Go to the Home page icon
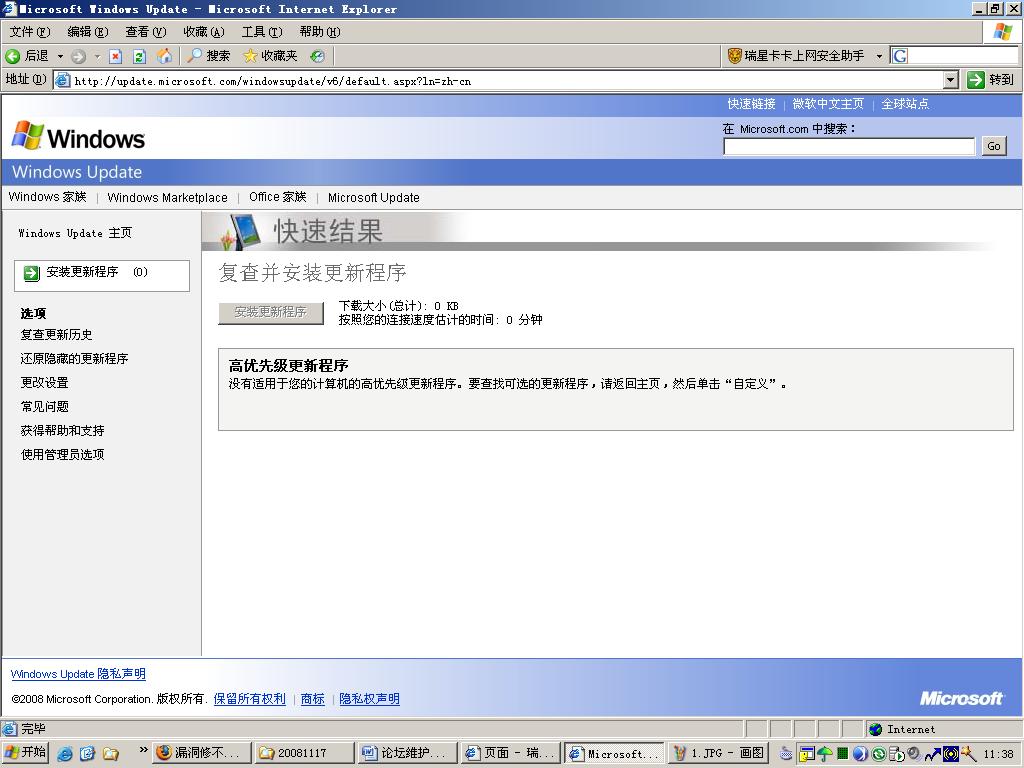This screenshot has width=1024, height=768. [x=164, y=56]
